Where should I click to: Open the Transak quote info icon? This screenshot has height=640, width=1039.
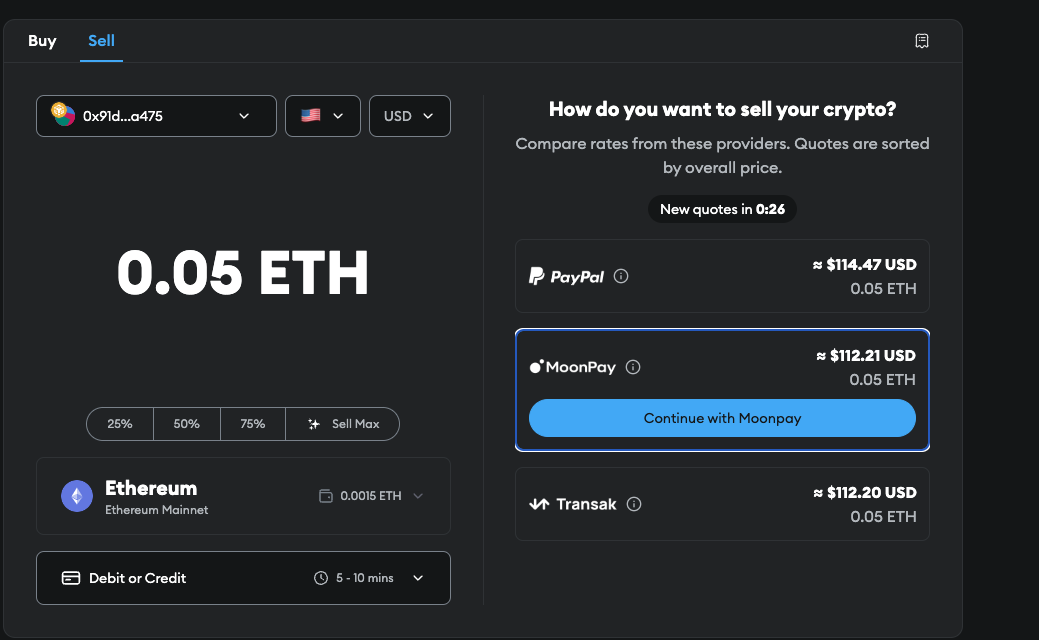point(635,504)
